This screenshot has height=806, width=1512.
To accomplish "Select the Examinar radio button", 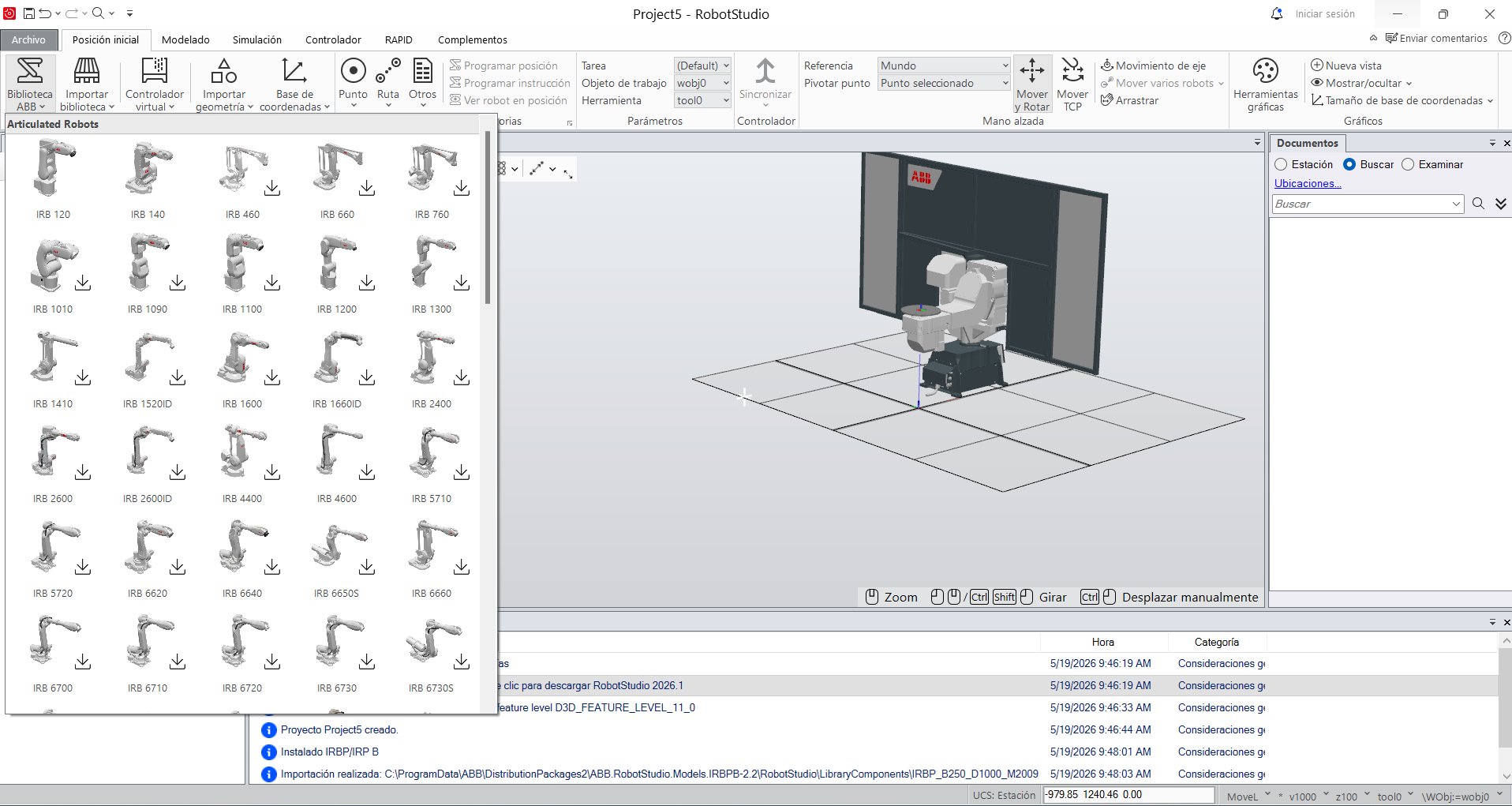I will [x=1408, y=164].
